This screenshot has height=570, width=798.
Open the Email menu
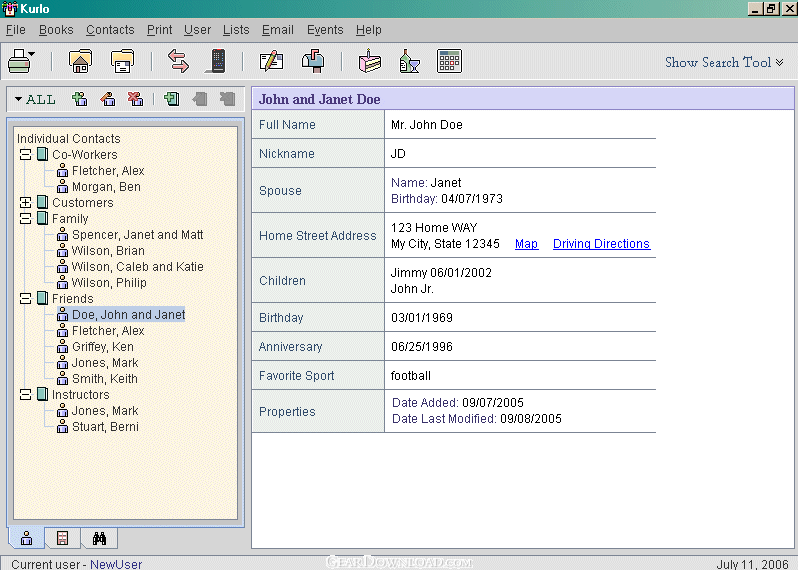coord(278,30)
